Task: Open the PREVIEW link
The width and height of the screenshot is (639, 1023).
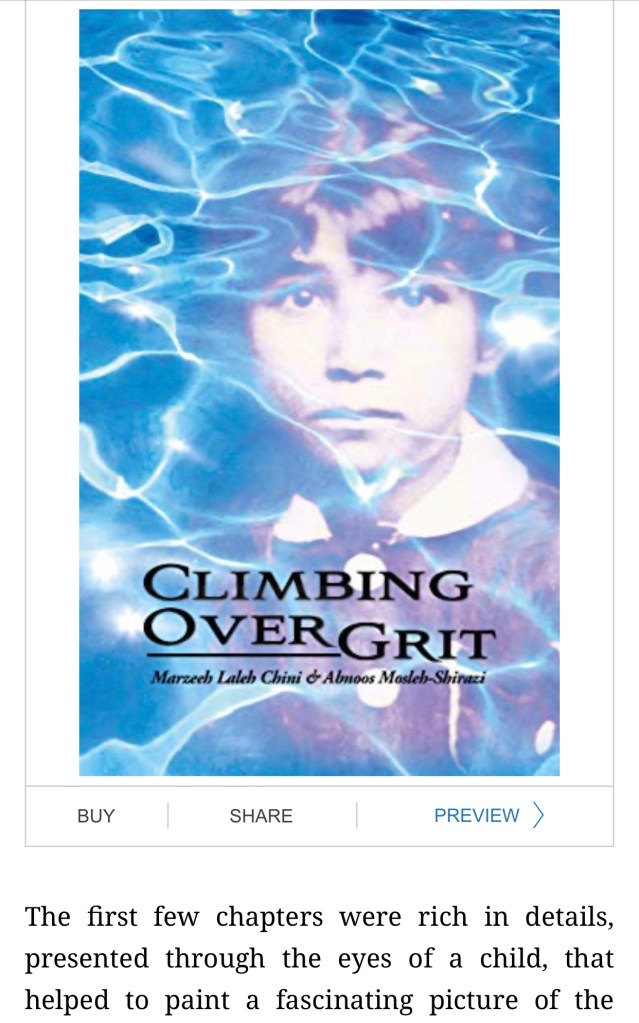Action: click(477, 816)
